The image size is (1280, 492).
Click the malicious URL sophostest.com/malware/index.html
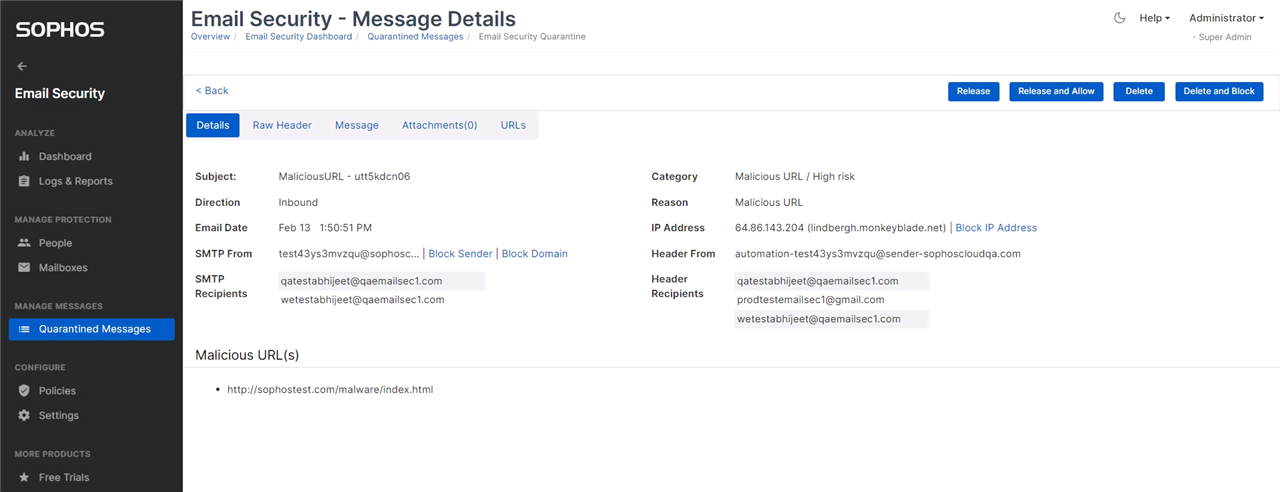pos(330,390)
